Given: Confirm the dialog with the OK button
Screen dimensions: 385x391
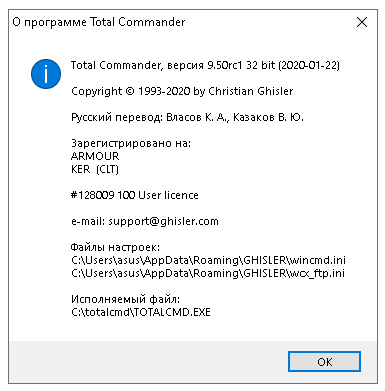Looking at the screenshot, I should 324,362.
